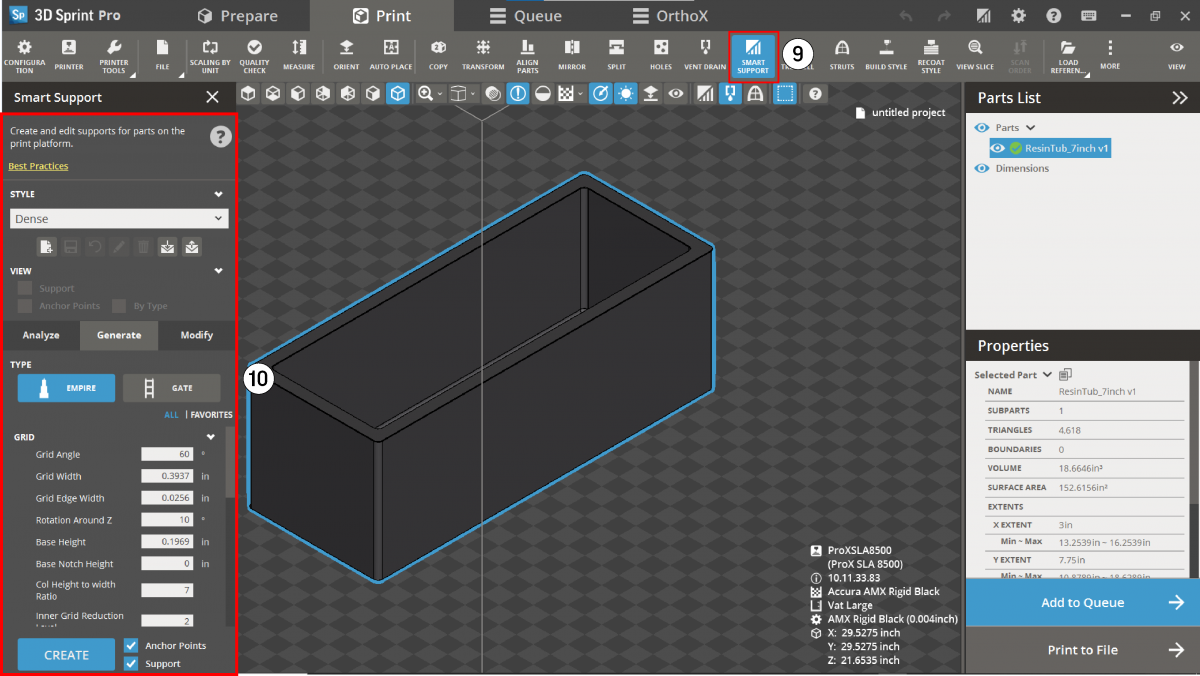Viewport: 1200px width, 676px height.
Task: Open the Best Practices link
Action: 38,166
